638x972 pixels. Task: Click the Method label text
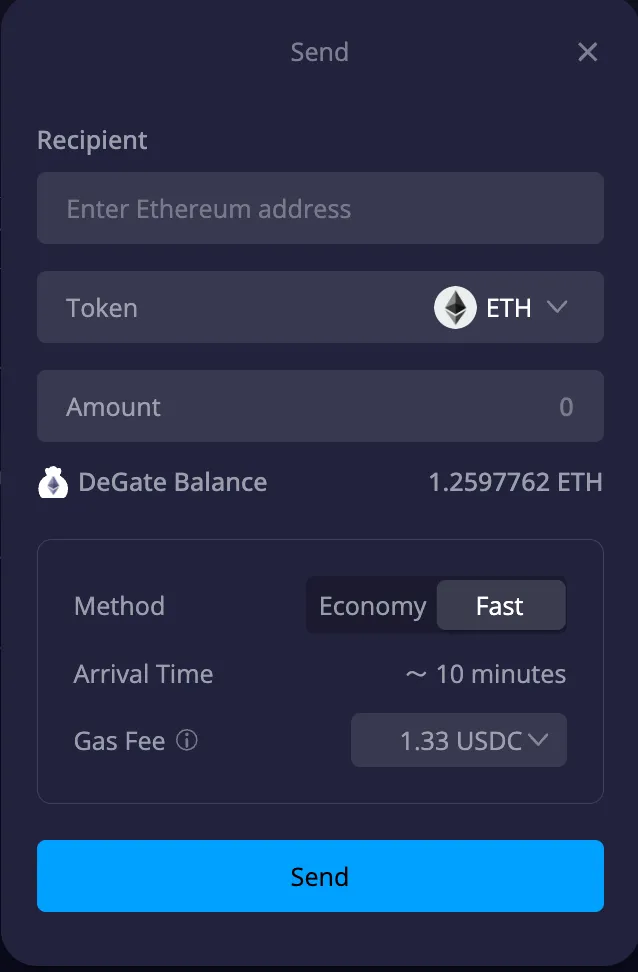[x=119, y=606]
